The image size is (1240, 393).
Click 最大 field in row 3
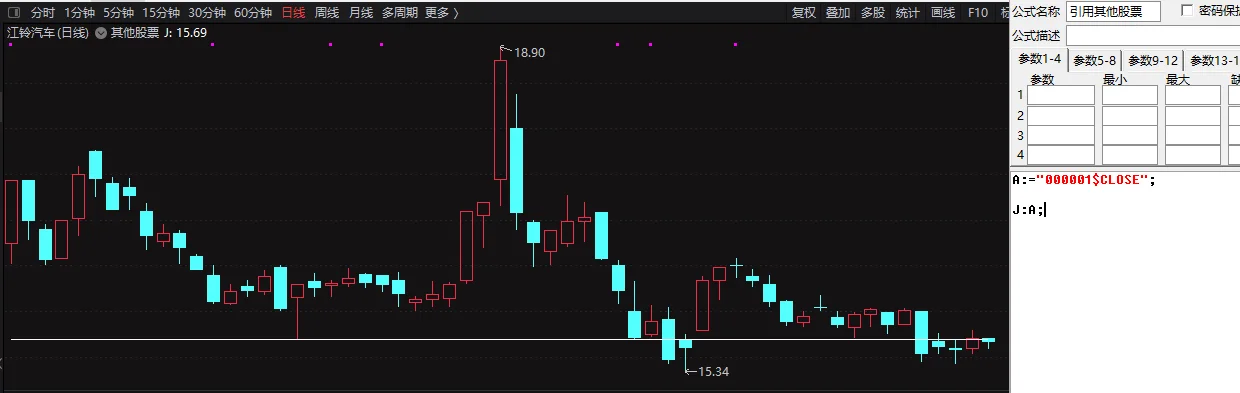click(x=1193, y=135)
